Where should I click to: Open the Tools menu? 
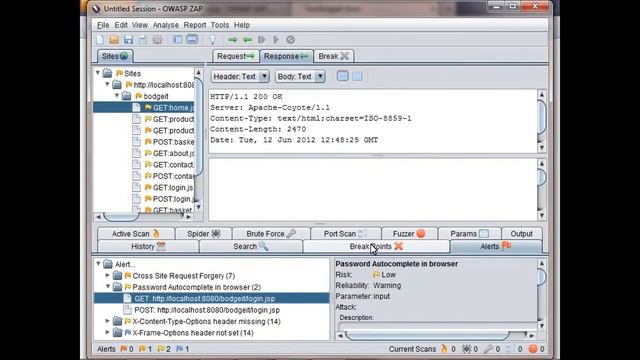[220, 25]
